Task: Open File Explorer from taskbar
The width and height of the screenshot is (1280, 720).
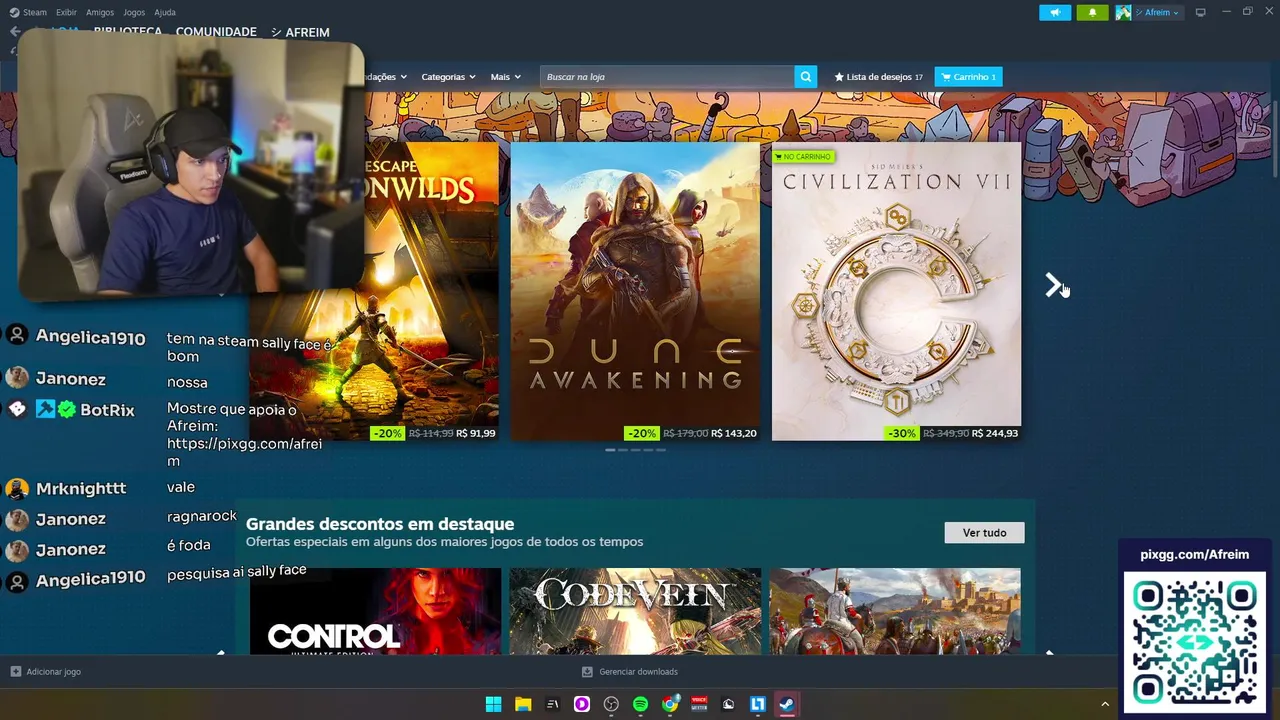Action: [523, 704]
